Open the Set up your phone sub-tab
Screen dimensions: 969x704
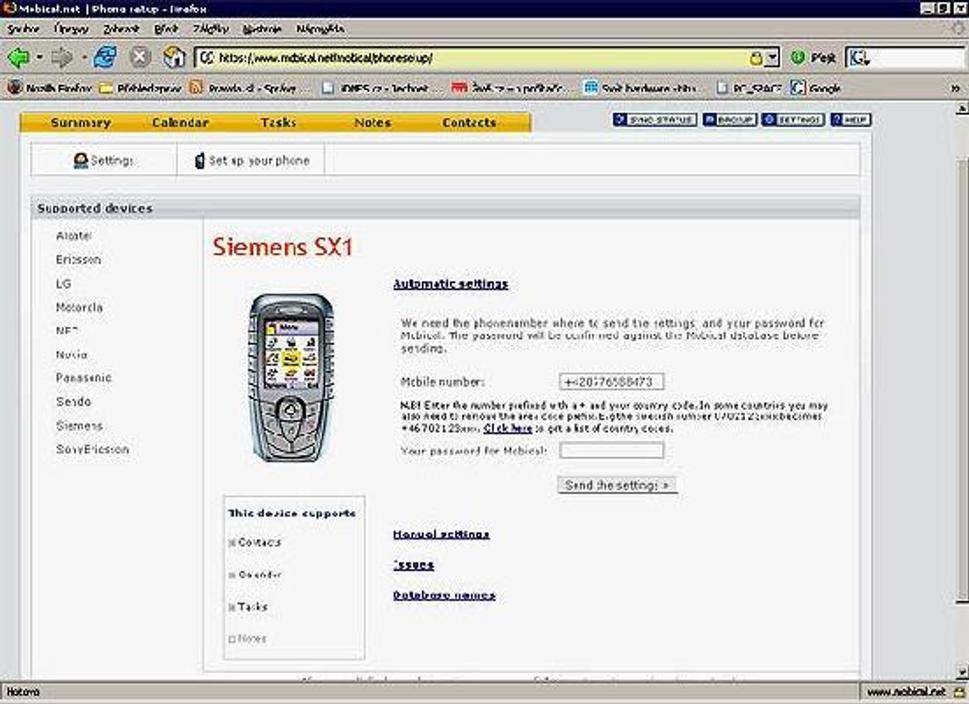(251, 161)
